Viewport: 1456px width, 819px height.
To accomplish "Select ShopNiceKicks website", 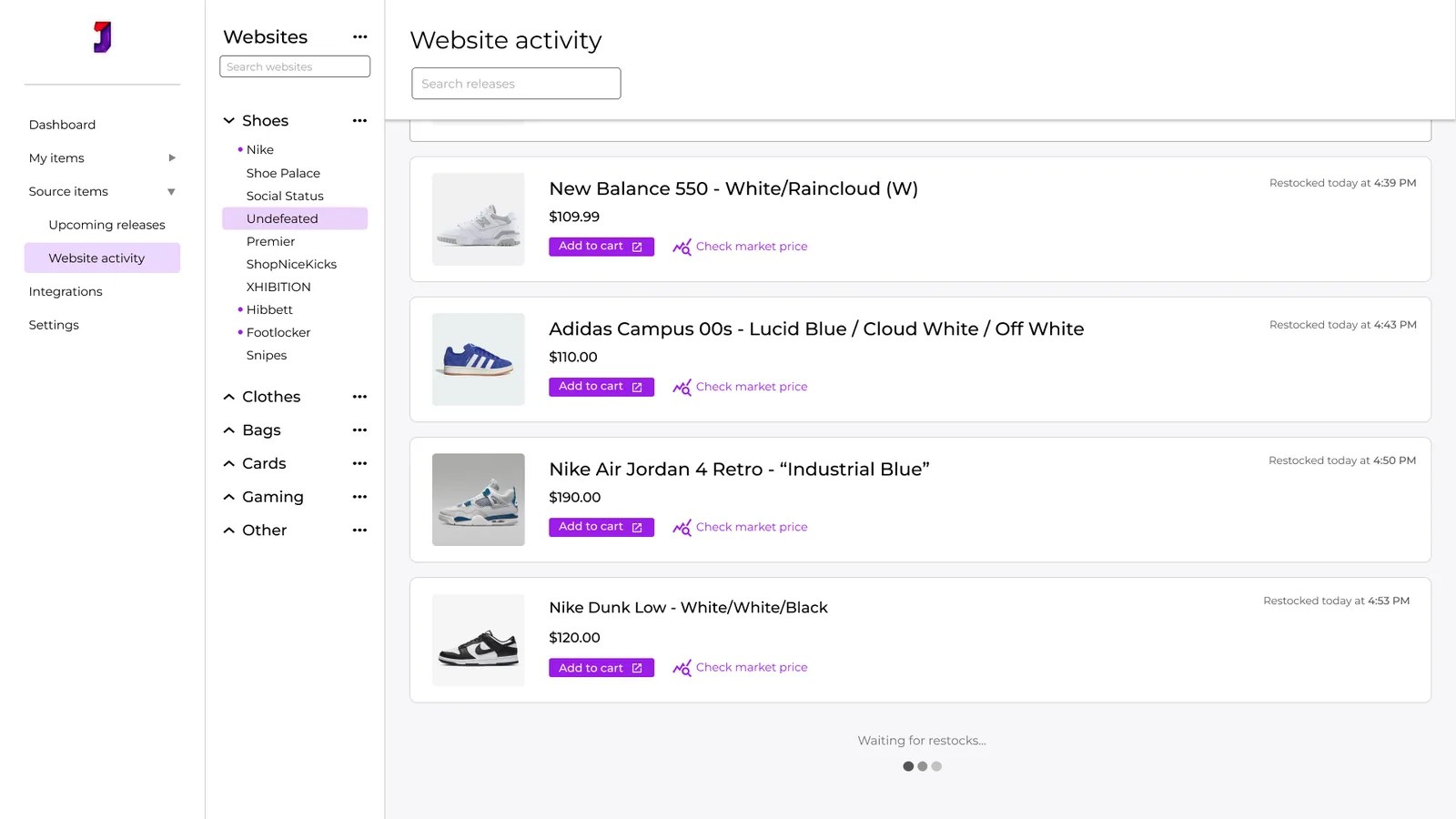I will click(x=291, y=264).
